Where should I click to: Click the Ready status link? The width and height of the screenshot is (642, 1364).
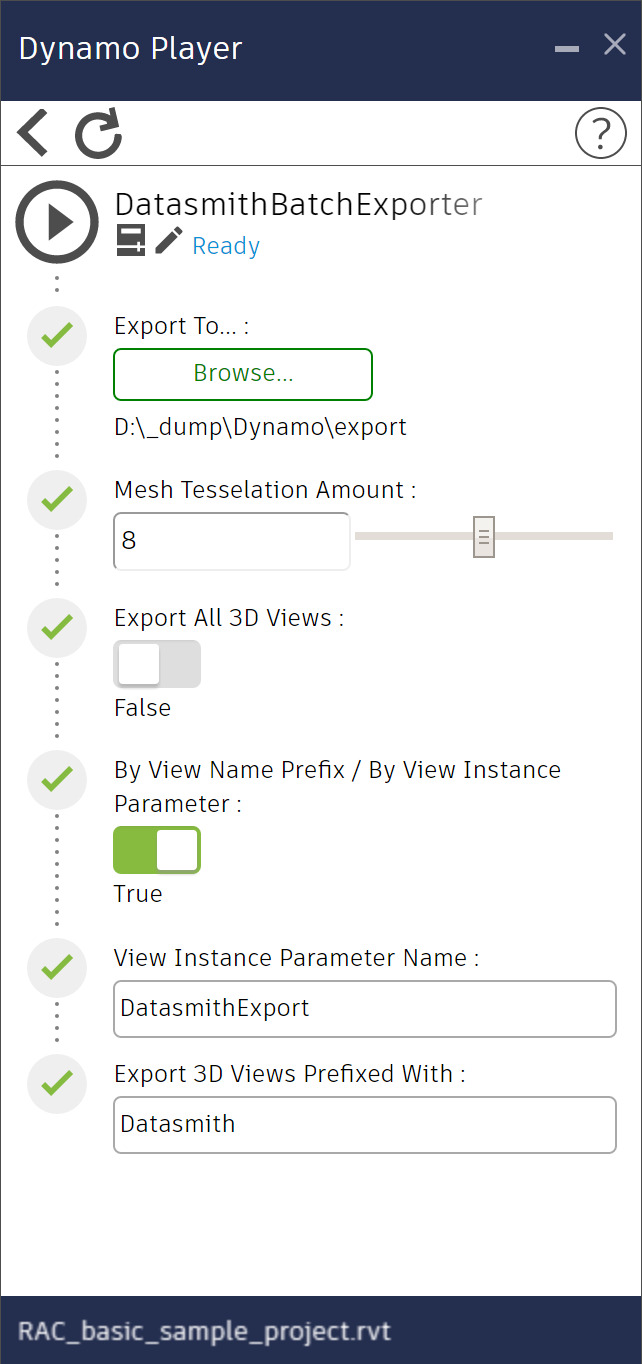point(226,246)
